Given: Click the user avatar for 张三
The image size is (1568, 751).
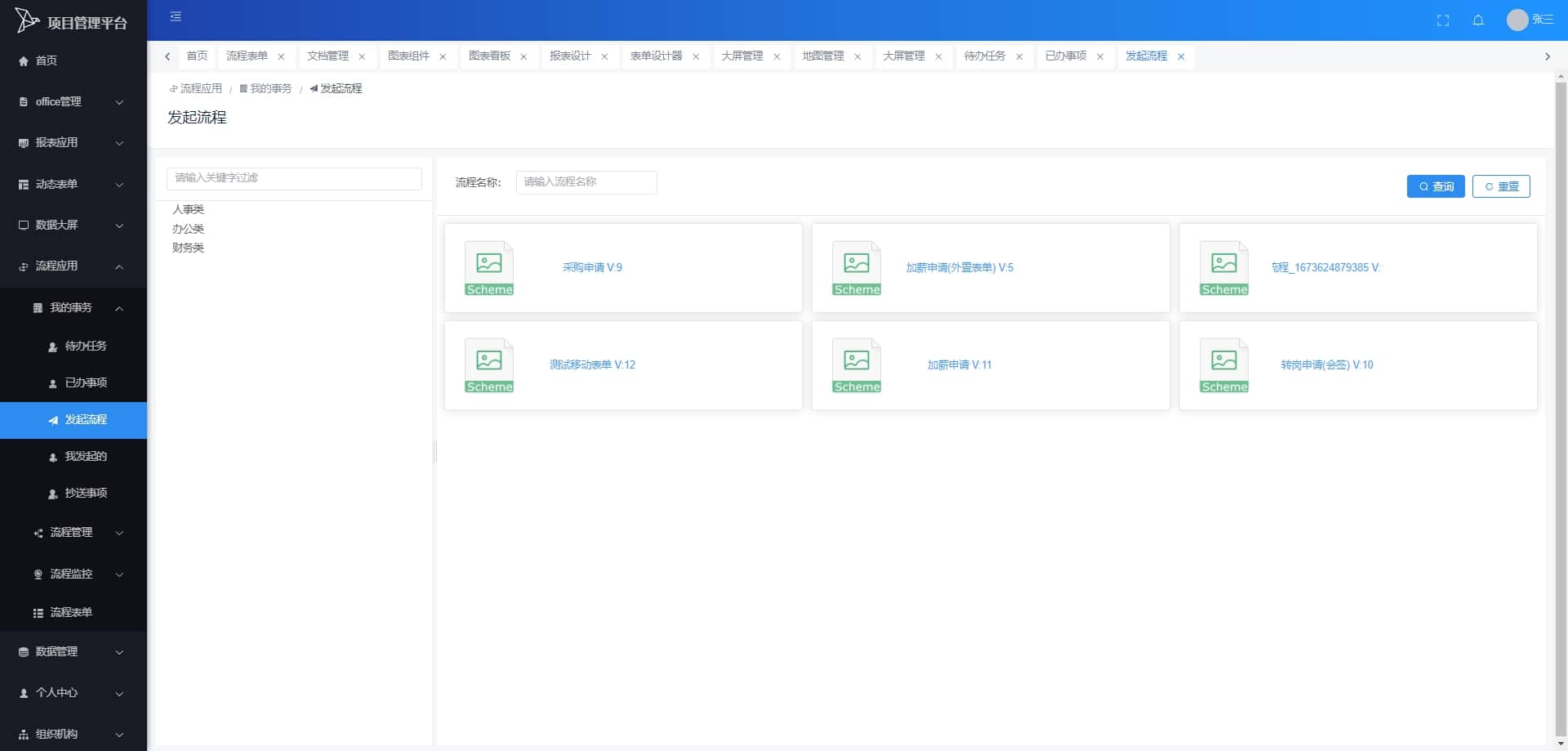Looking at the screenshot, I should (x=1517, y=20).
